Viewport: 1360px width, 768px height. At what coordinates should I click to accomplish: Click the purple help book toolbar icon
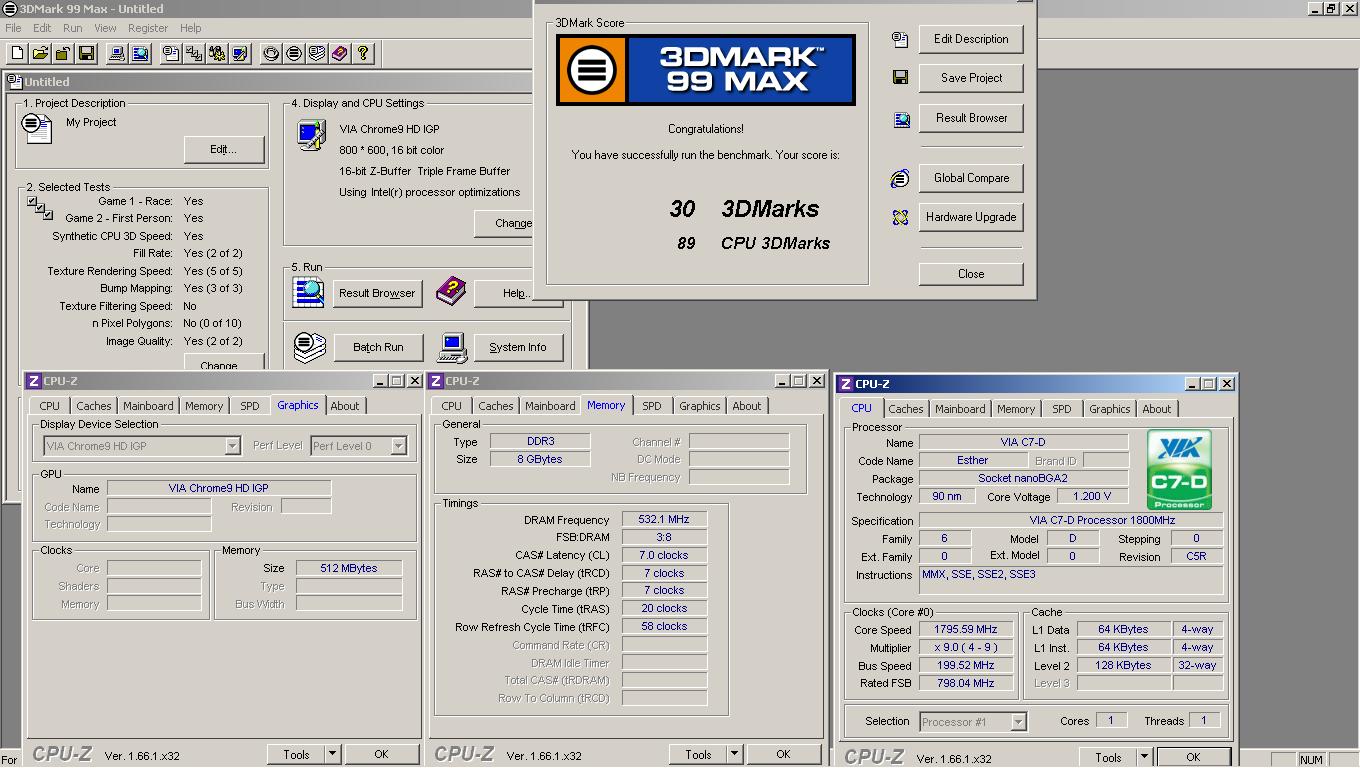pos(340,53)
